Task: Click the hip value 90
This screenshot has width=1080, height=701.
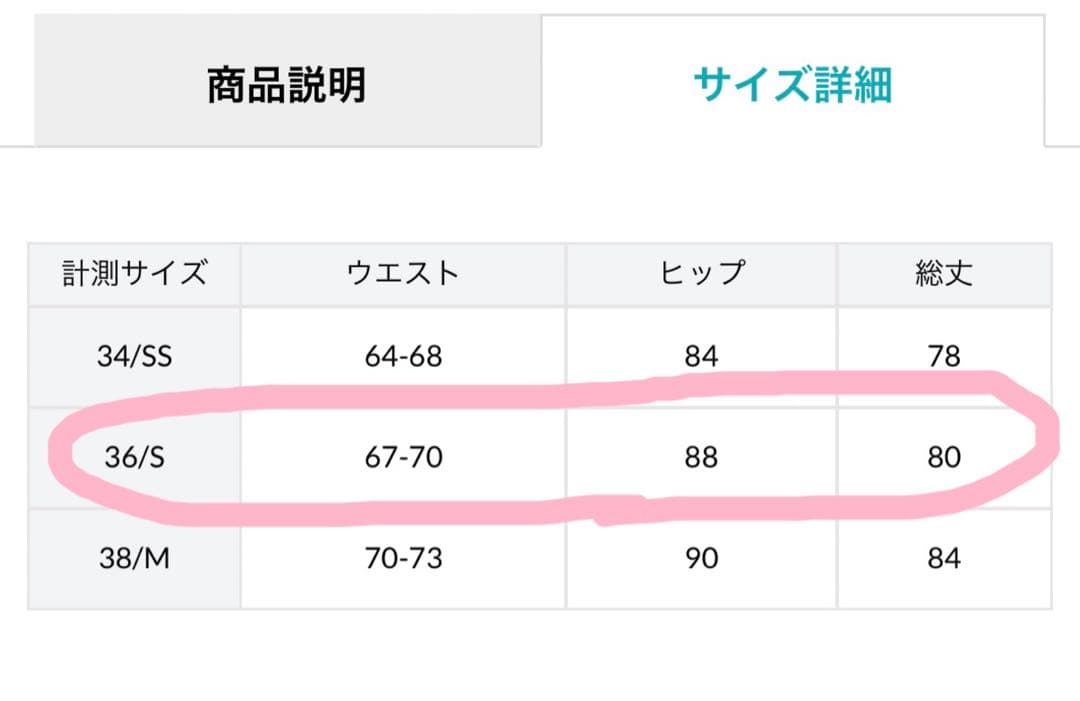Action: click(x=702, y=558)
